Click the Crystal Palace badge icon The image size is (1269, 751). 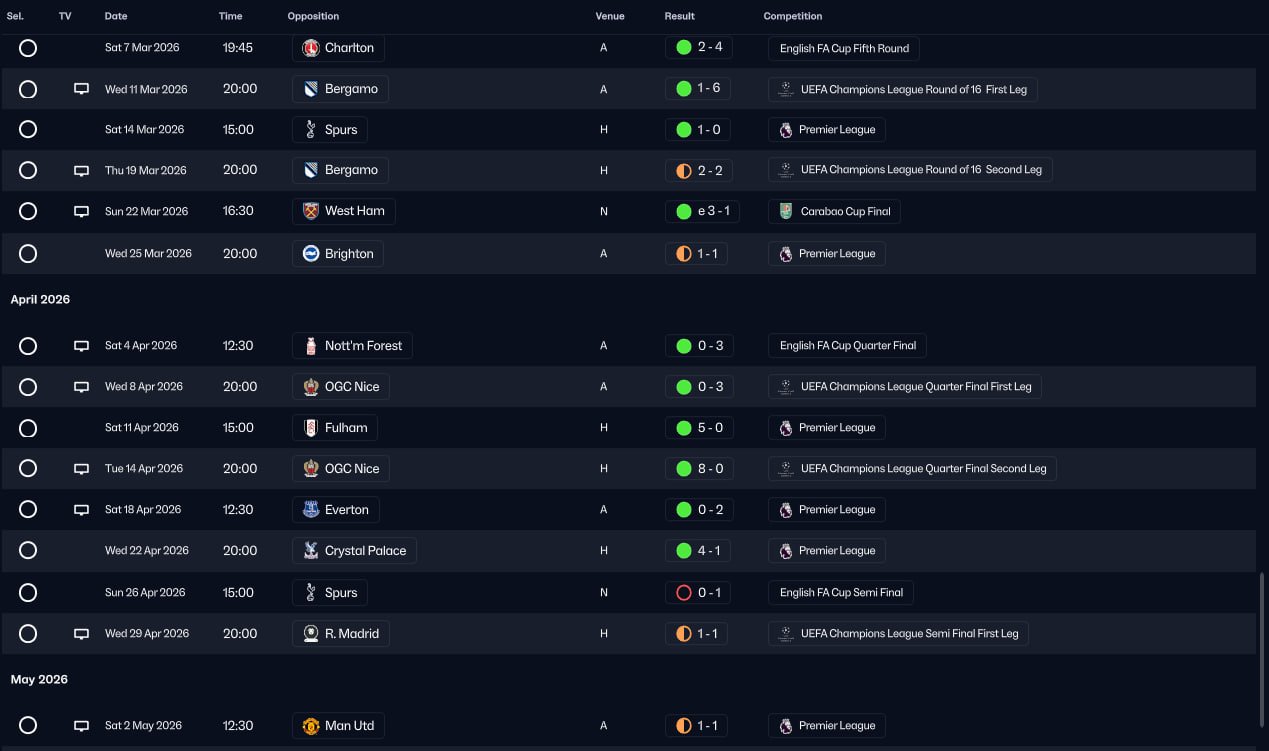310,551
